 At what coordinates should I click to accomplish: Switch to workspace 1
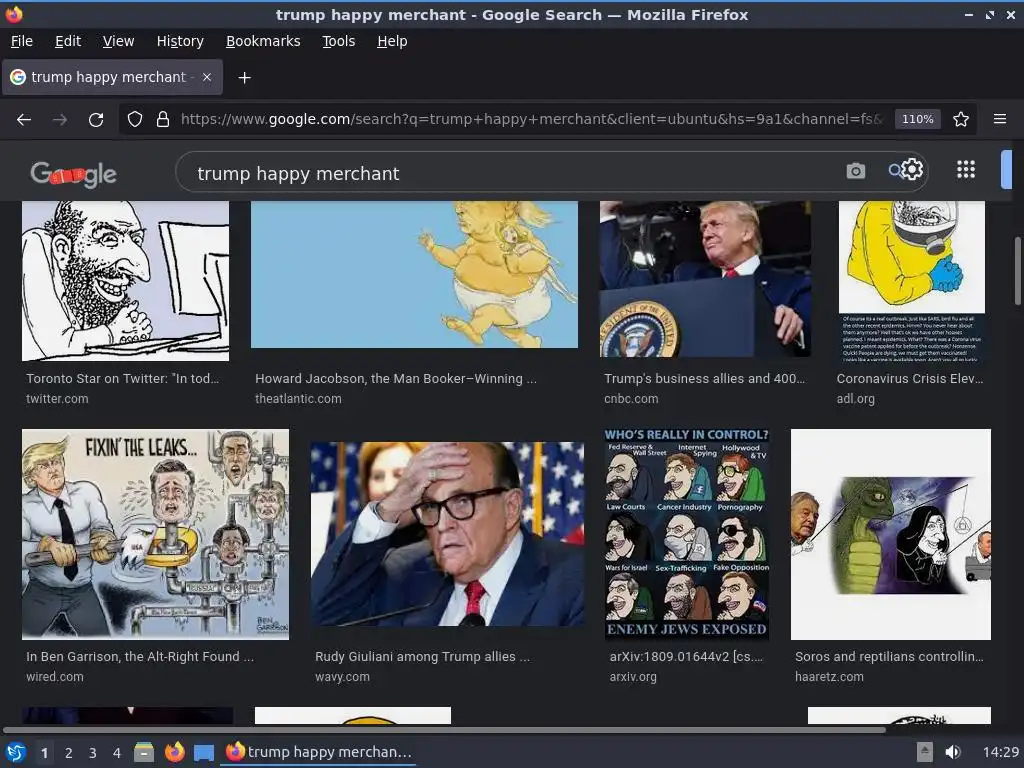click(44, 753)
